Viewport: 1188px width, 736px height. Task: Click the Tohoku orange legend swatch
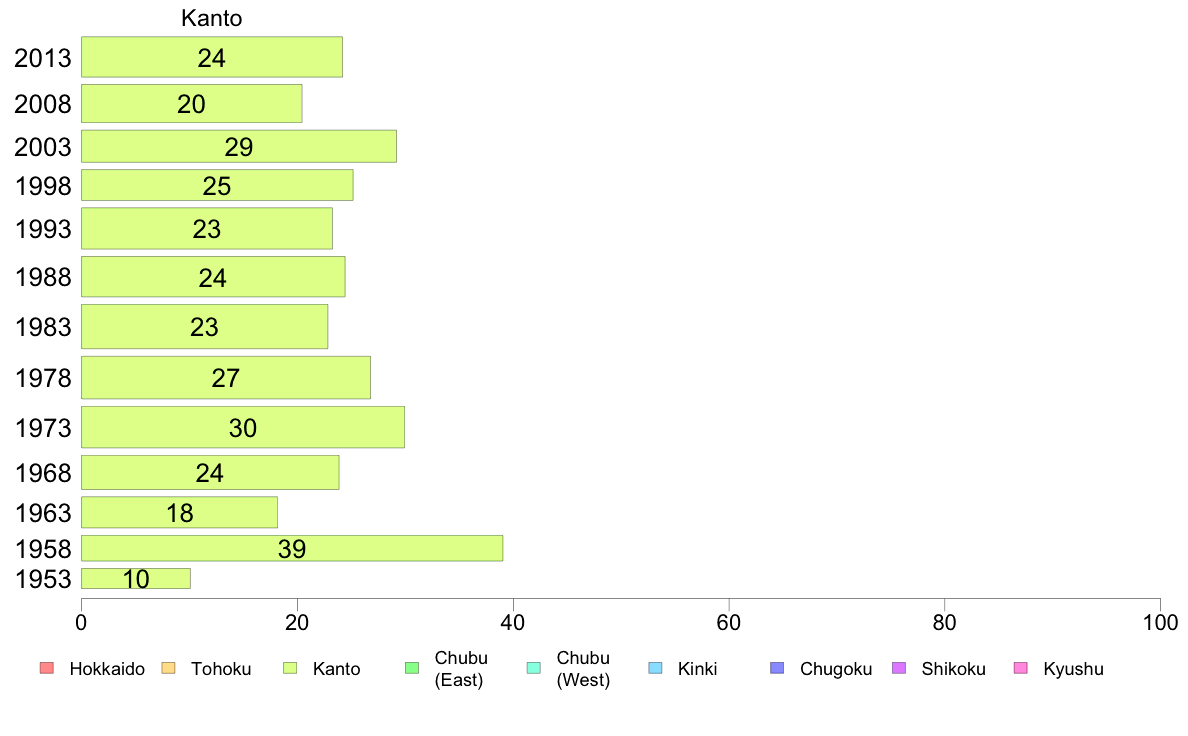click(168, 668)
